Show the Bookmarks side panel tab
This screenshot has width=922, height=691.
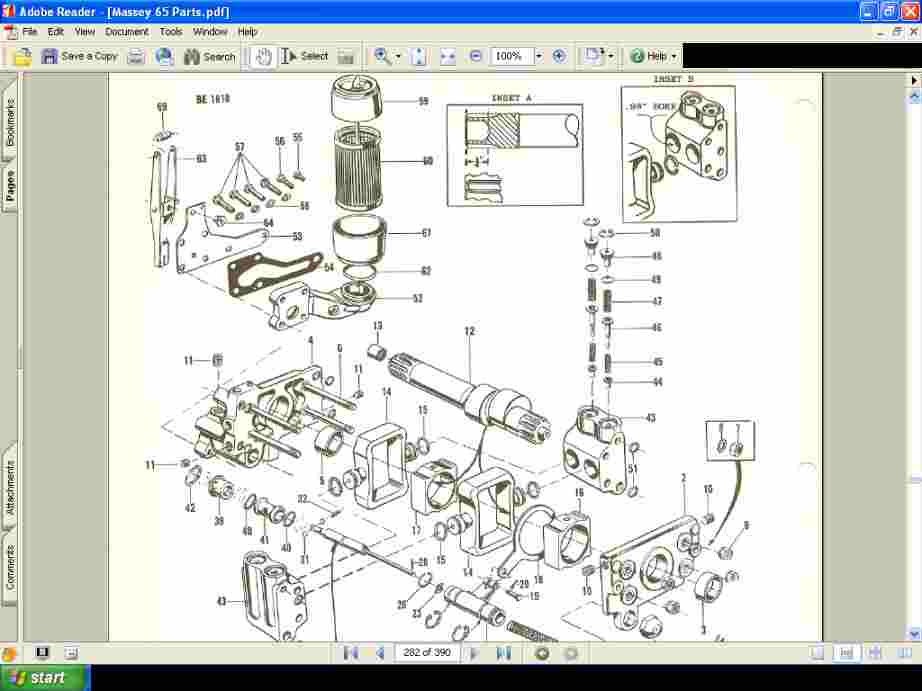pos(9,121)
